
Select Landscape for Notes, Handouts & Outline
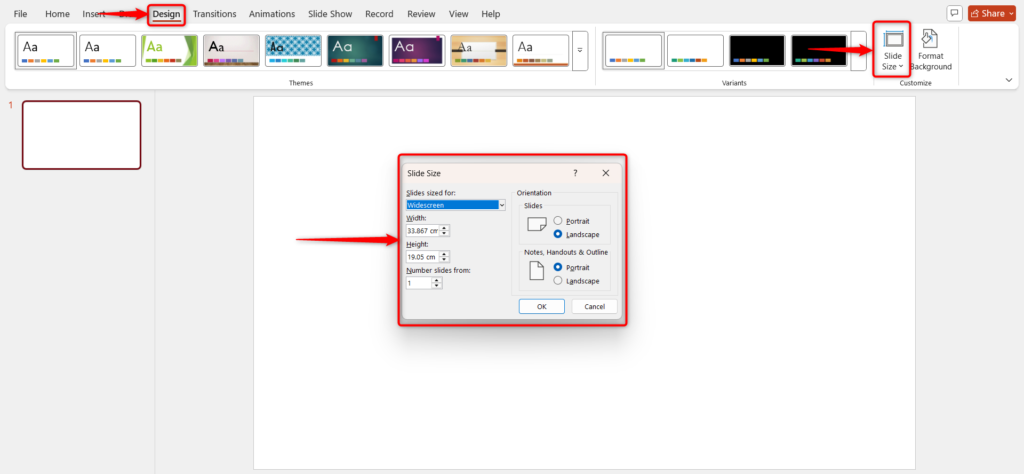576,280
